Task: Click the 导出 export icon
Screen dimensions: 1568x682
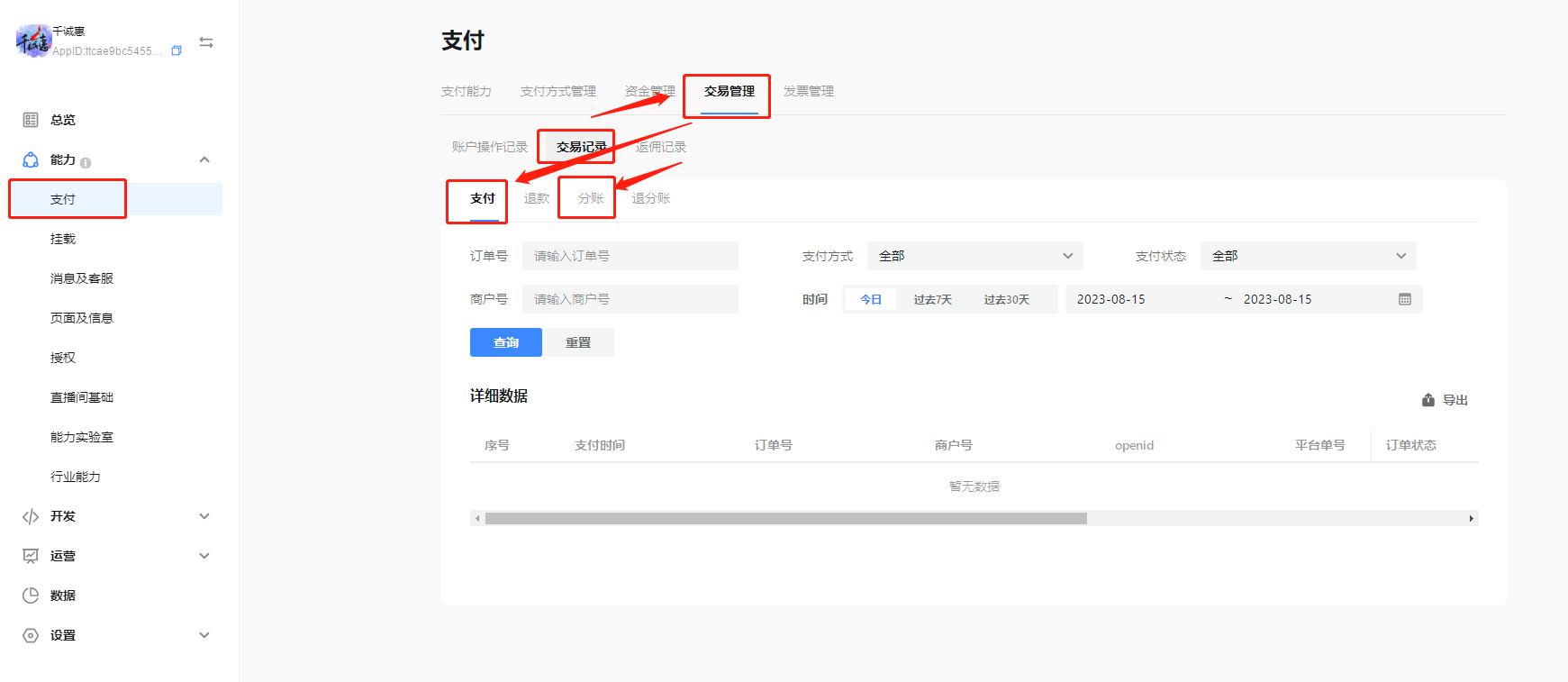Action: click(1428, 400)
